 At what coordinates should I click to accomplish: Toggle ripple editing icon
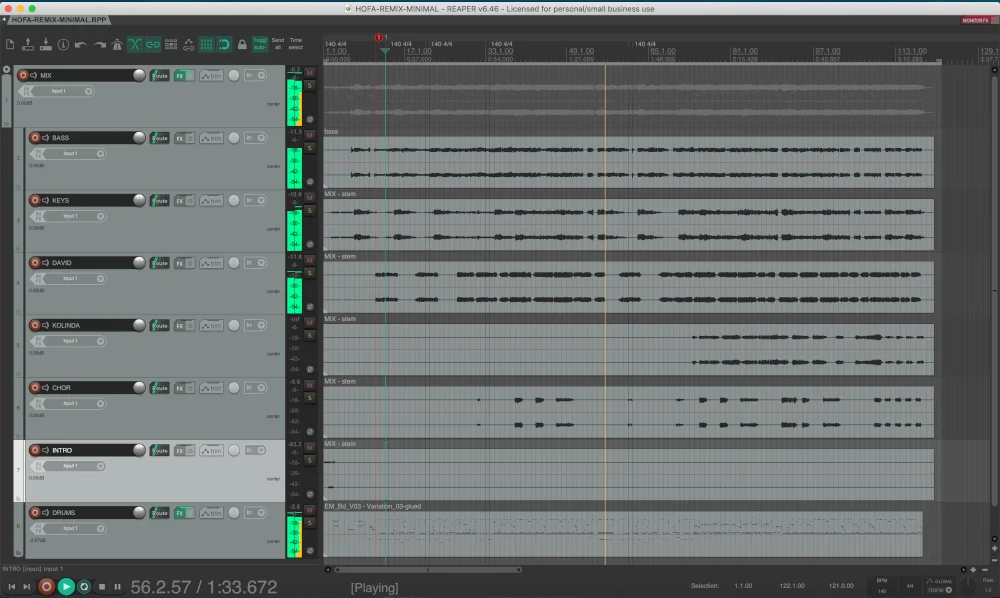(x=171, y=45)
